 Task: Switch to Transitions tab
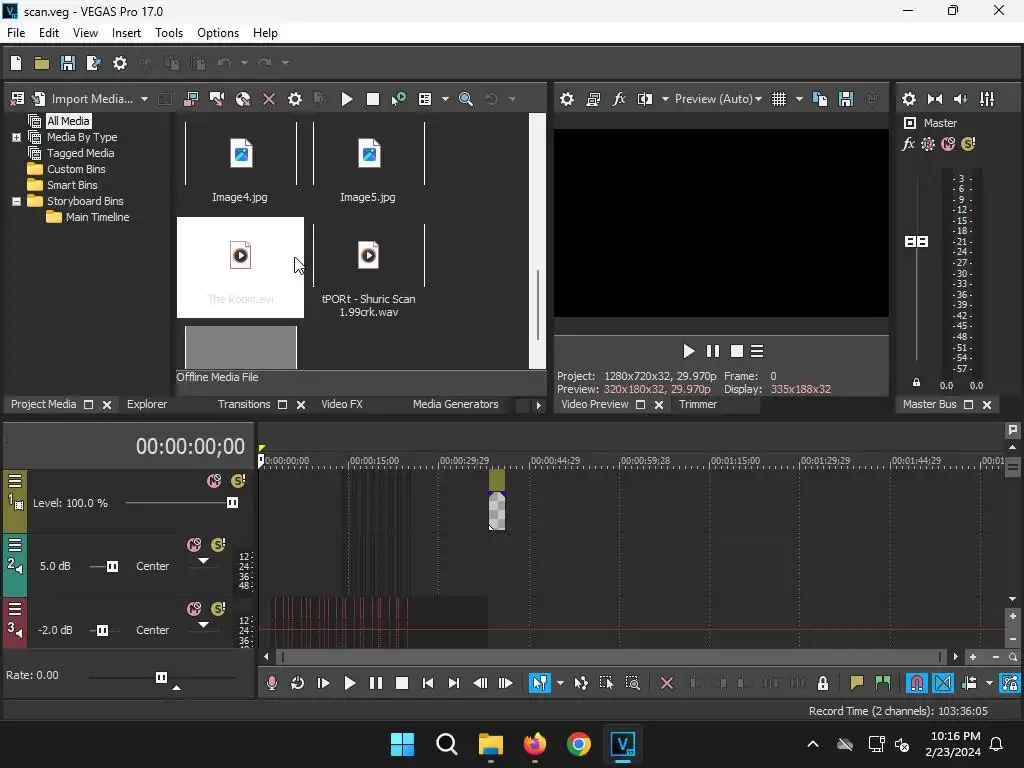pos(244,404)
